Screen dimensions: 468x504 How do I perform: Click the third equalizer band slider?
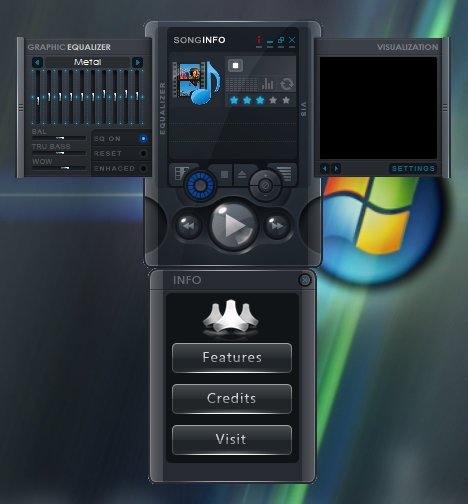60,97
